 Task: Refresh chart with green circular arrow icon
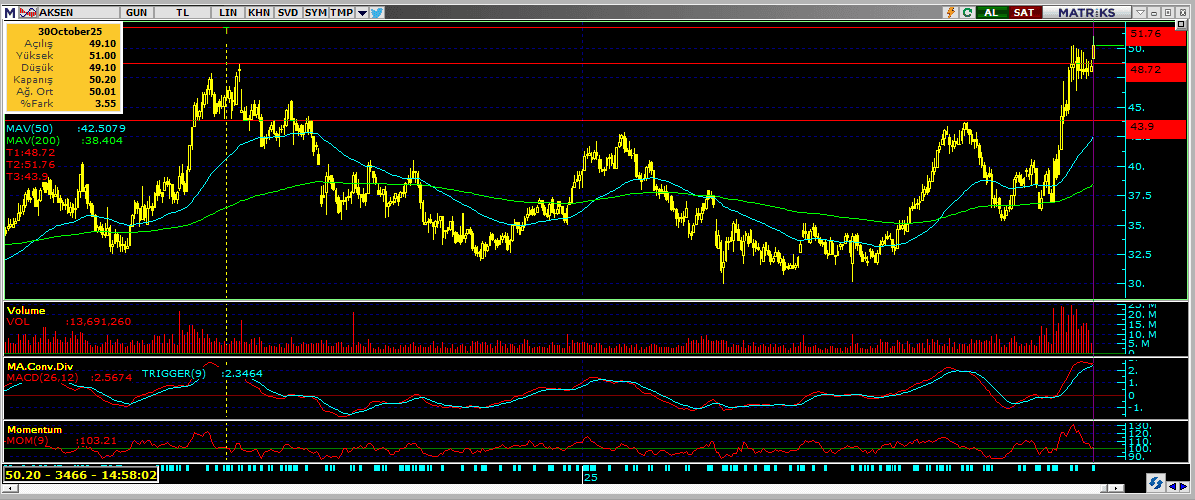pyautogui.click(x=967, y=12)
